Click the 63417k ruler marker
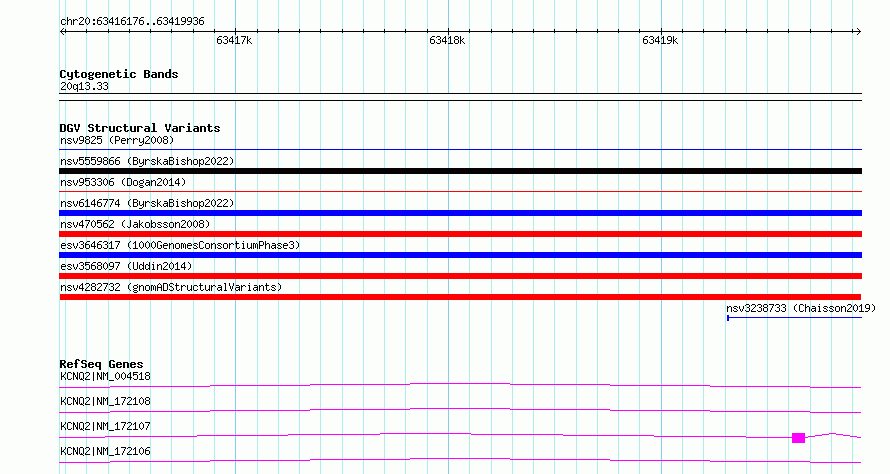 234,40
